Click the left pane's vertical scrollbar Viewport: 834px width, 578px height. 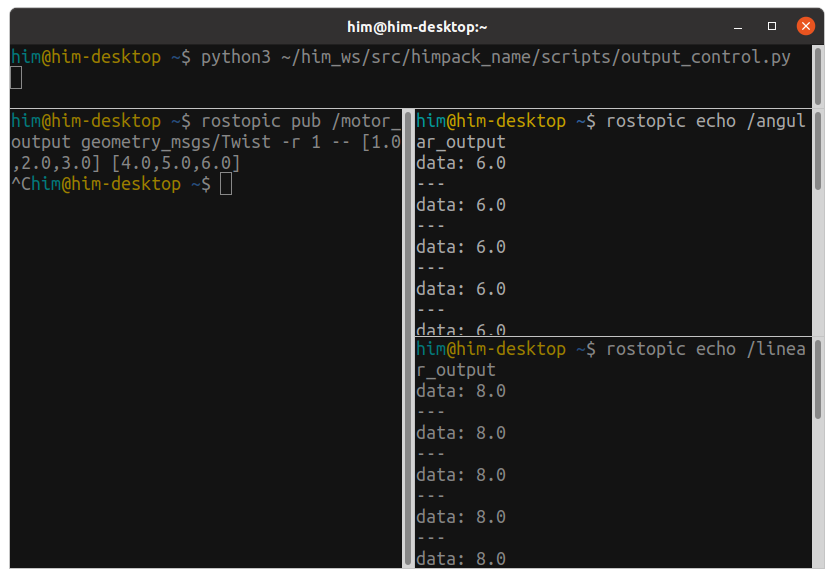coord(408,338)
